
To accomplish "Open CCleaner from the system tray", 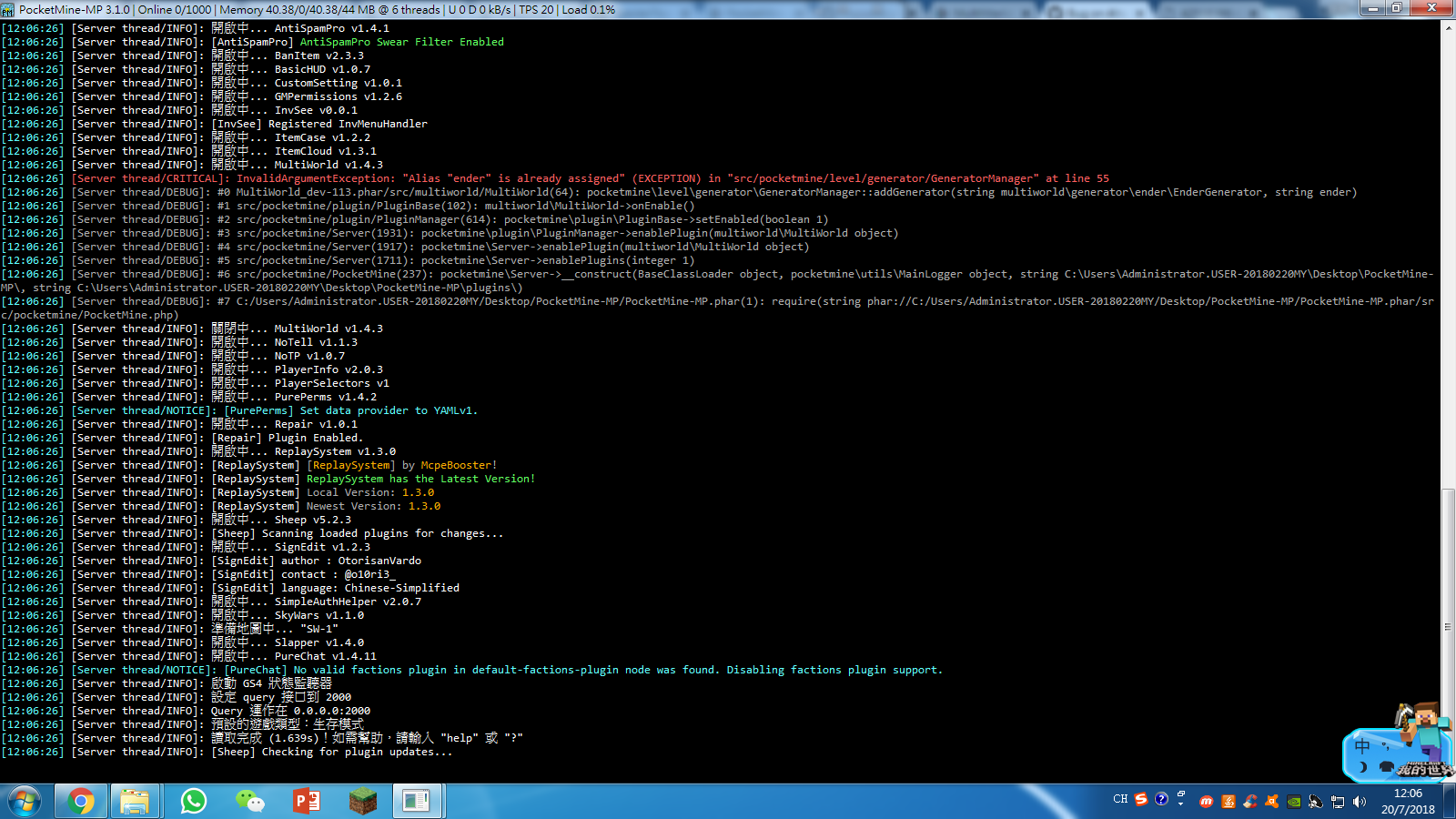I will tap(1249, 802).
